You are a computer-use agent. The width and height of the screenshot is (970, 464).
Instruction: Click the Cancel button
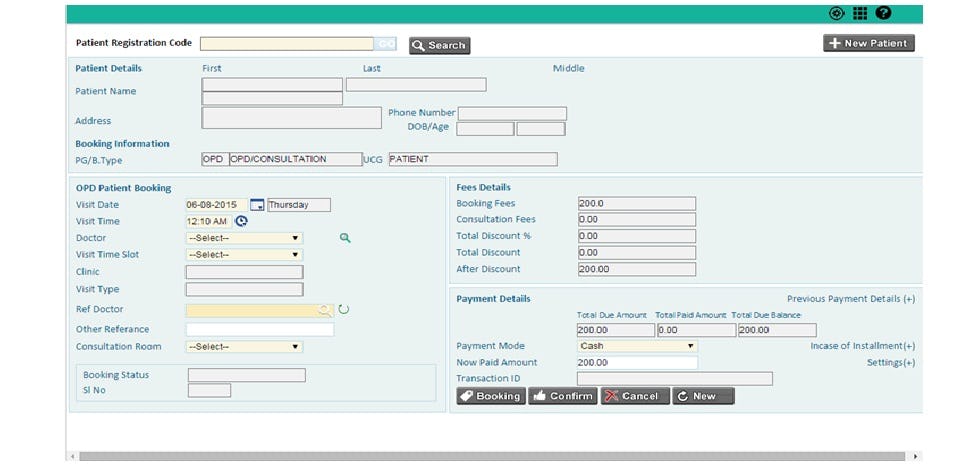pyautogui.click(x=635, y=396)
